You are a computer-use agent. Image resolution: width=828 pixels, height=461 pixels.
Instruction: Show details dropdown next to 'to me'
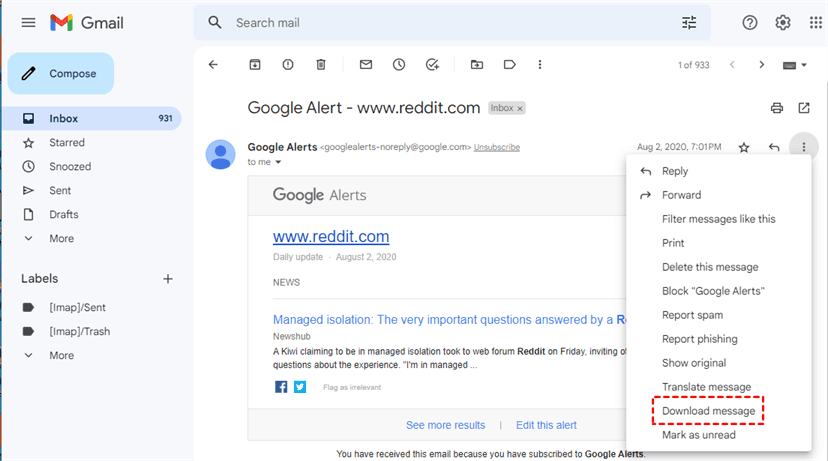click(279, 162)
